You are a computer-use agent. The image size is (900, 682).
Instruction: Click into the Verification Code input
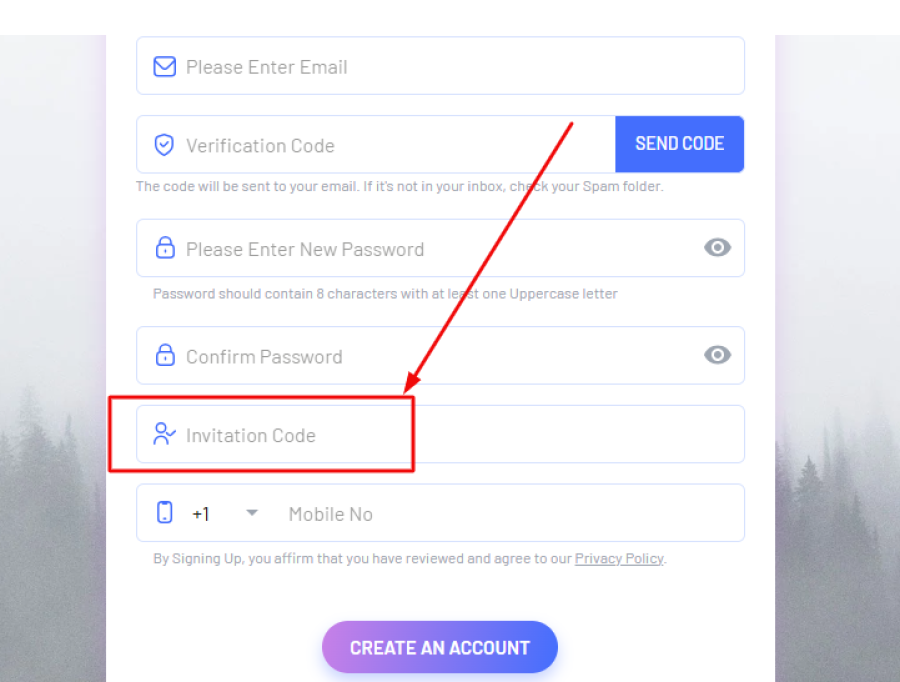(390, 145)
